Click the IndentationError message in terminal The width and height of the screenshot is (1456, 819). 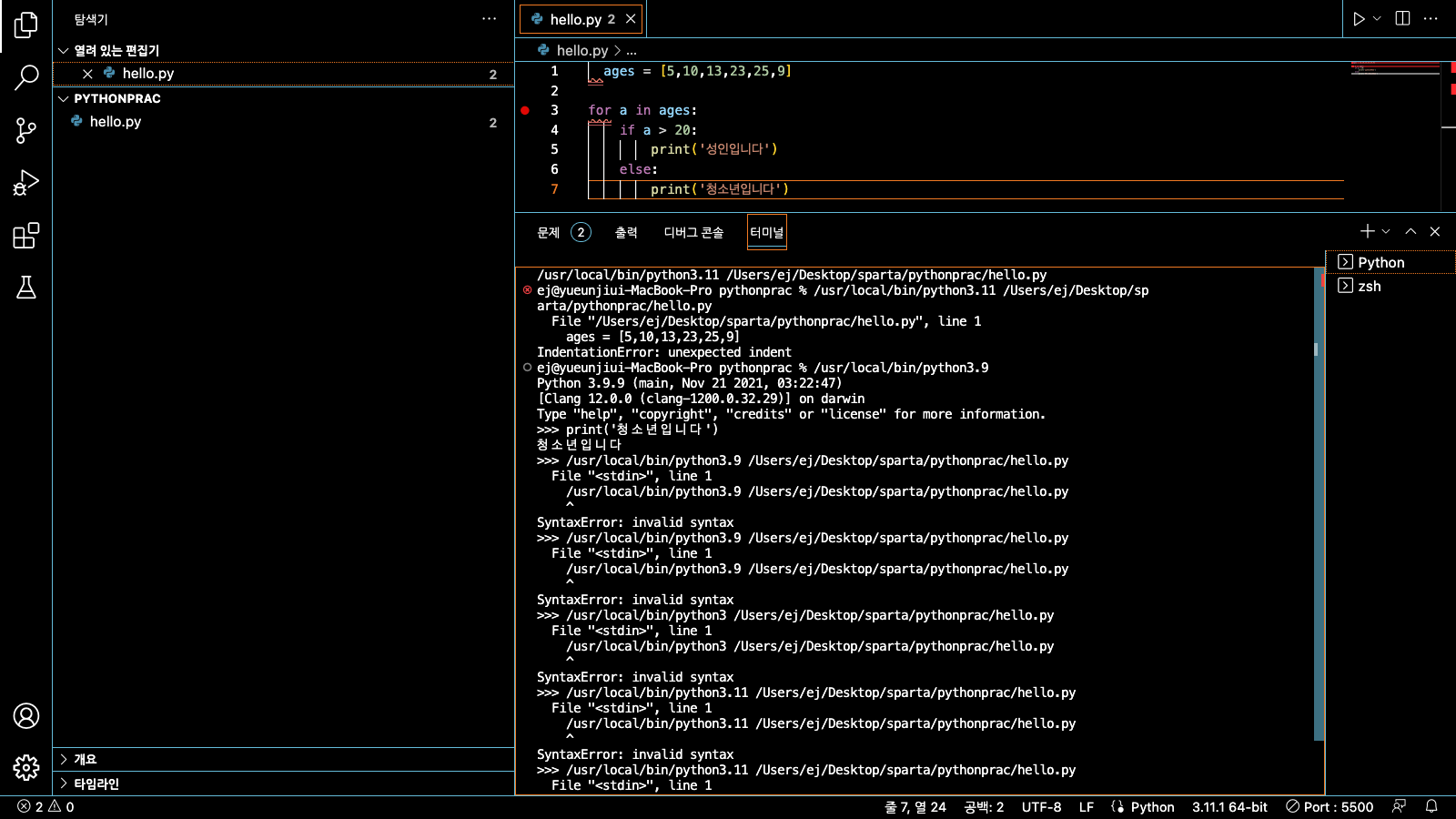(x=663, y=352)
